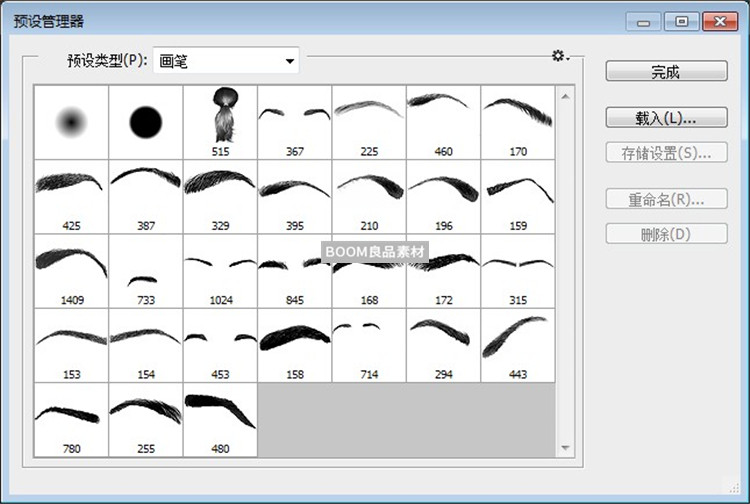
Task: Pick the eyebrow brush labeled 1024
Action: (220, 270)
